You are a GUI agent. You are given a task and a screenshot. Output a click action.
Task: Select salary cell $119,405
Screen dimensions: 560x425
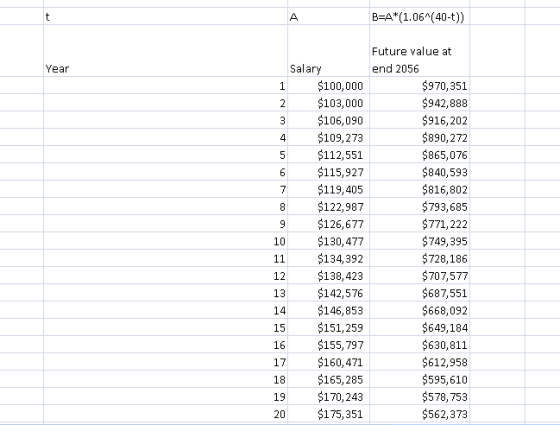pyautogui.click(x=328, y=189)
